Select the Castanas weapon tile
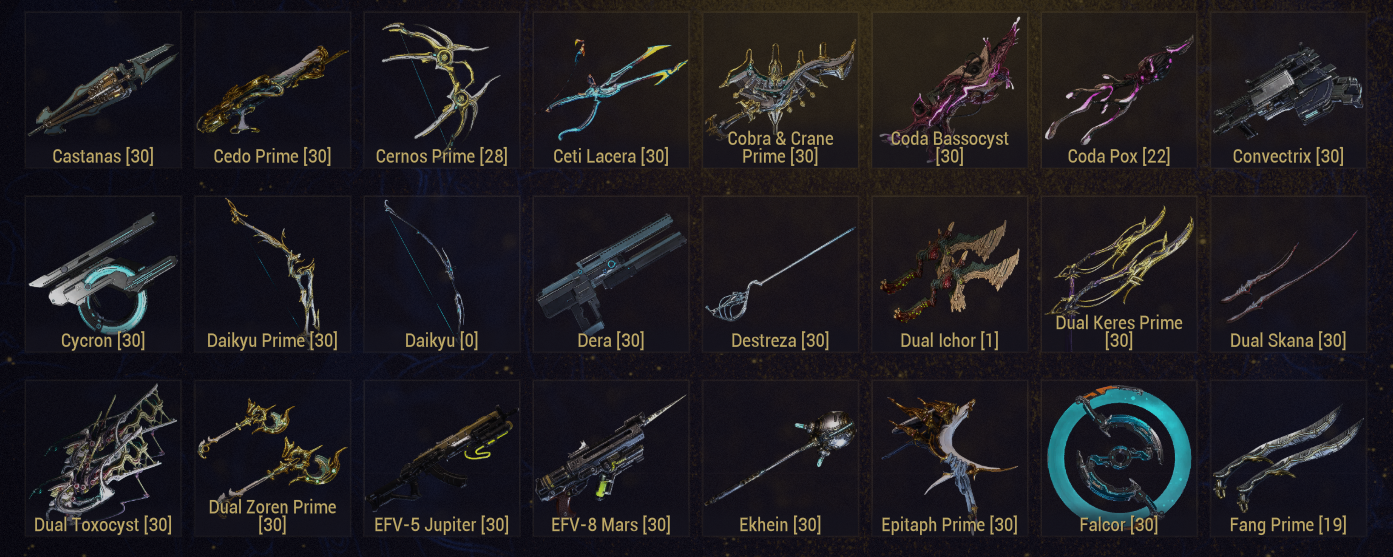Screen dimensions: 1393x557 tap(103, 90)
